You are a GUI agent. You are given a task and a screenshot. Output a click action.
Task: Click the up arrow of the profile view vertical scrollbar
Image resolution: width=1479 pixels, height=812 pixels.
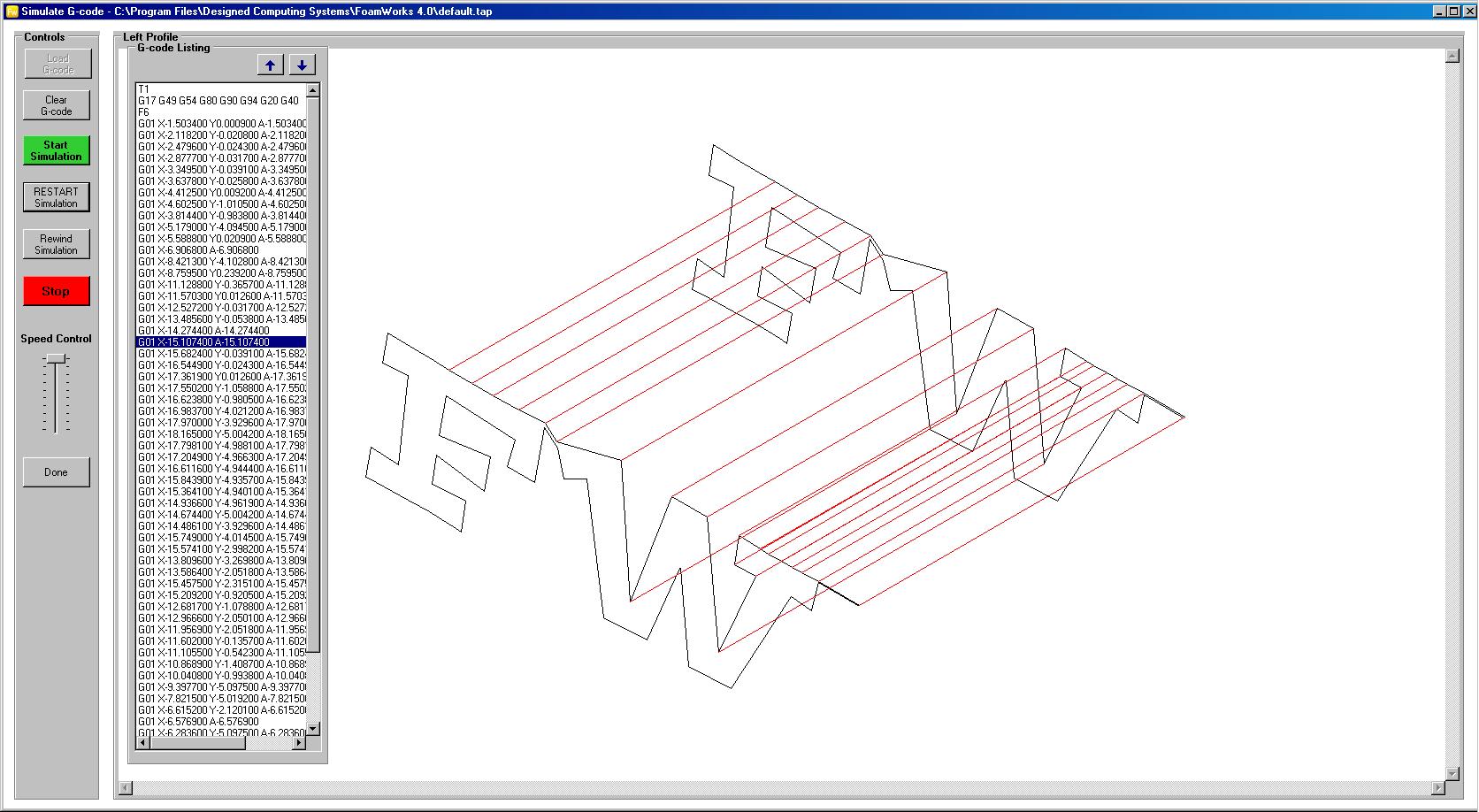[1454, 56]
